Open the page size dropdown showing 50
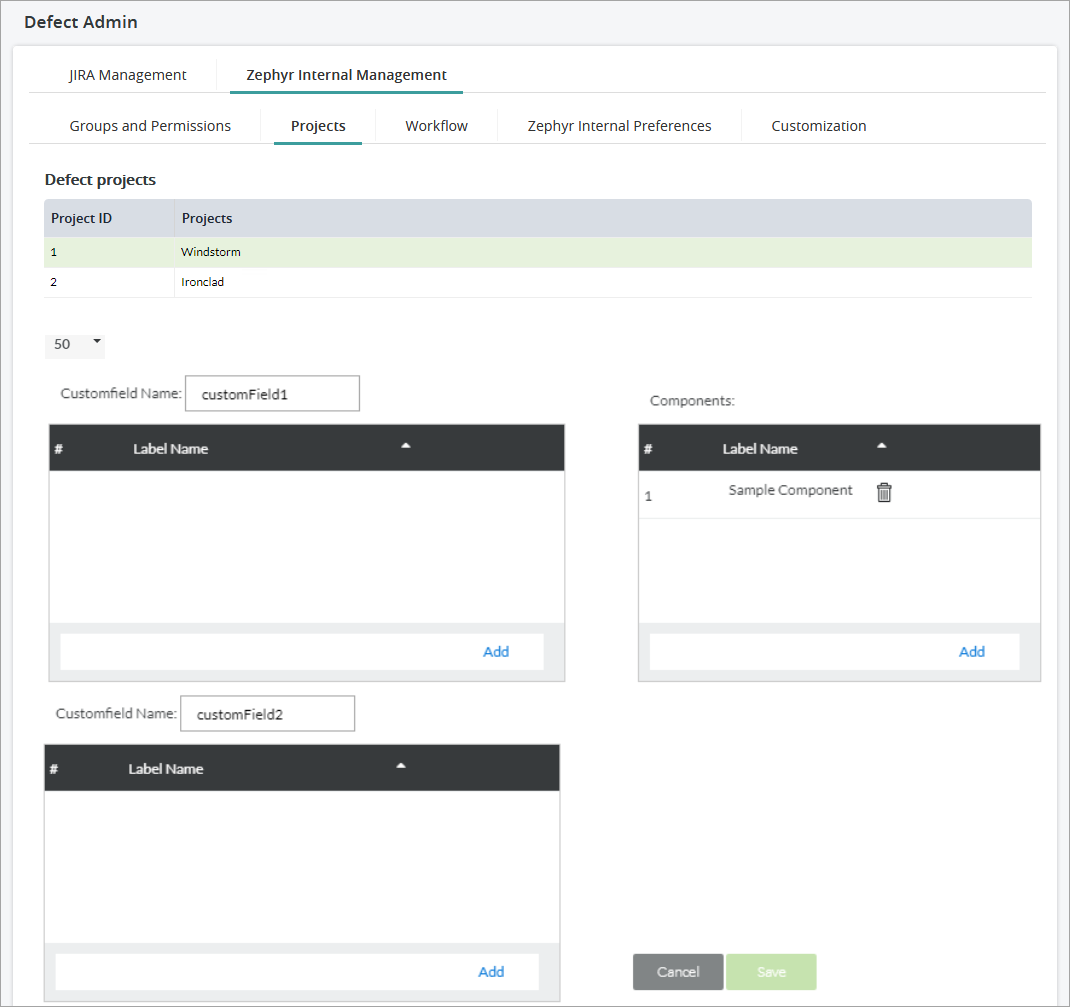The height and width of the screenshot is (1007, 1070). pos(75,344)
